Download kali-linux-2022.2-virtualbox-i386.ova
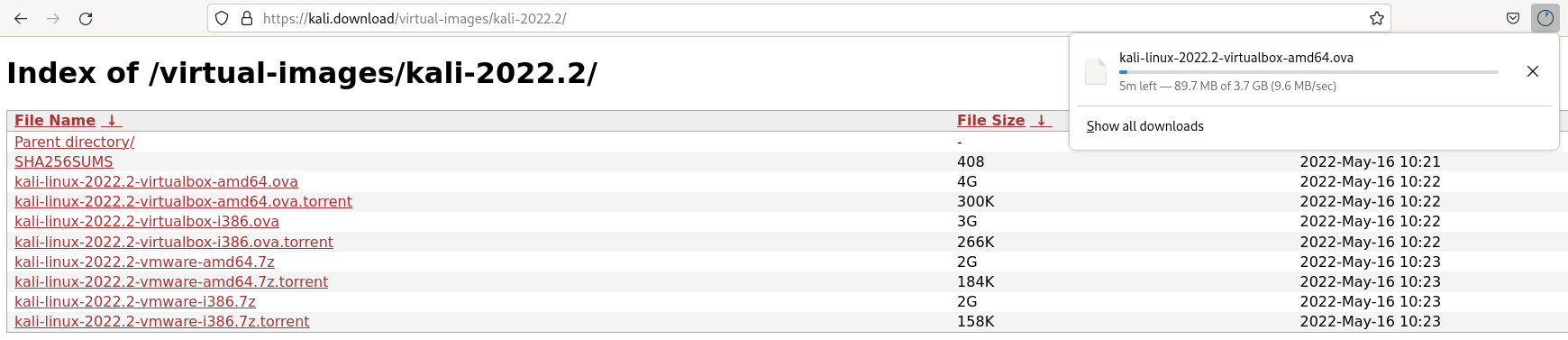The width and height of the screenshot is (1568, 340). coord(147,221)
